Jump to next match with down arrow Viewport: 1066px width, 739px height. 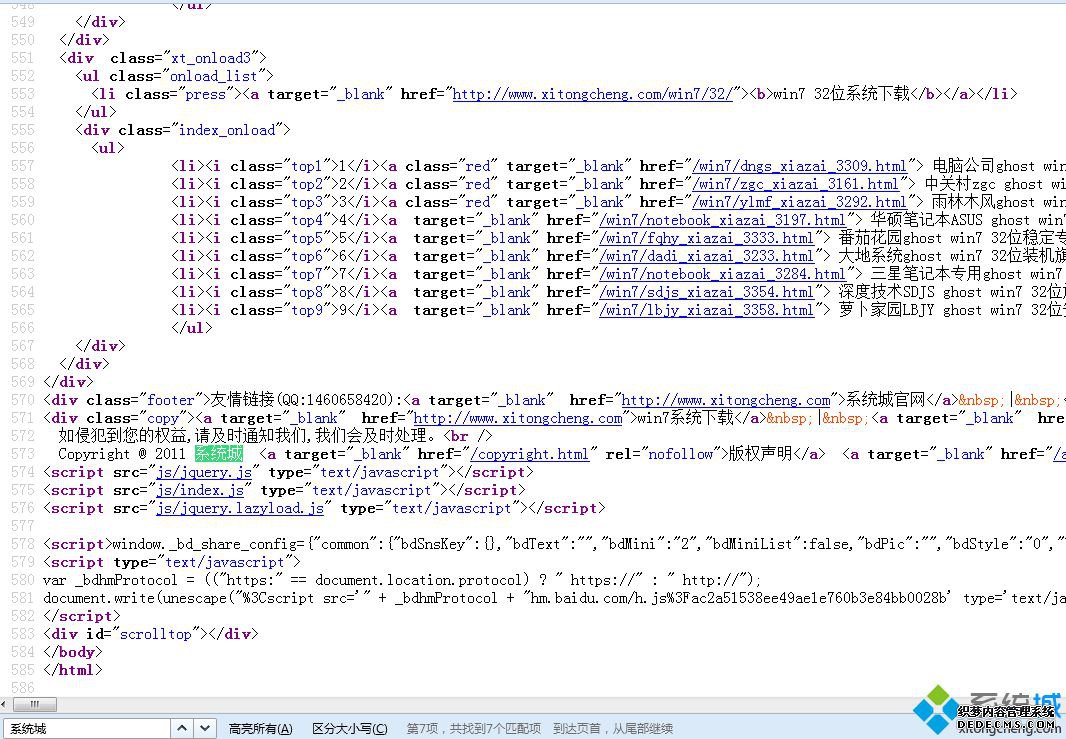click(205, 728)
